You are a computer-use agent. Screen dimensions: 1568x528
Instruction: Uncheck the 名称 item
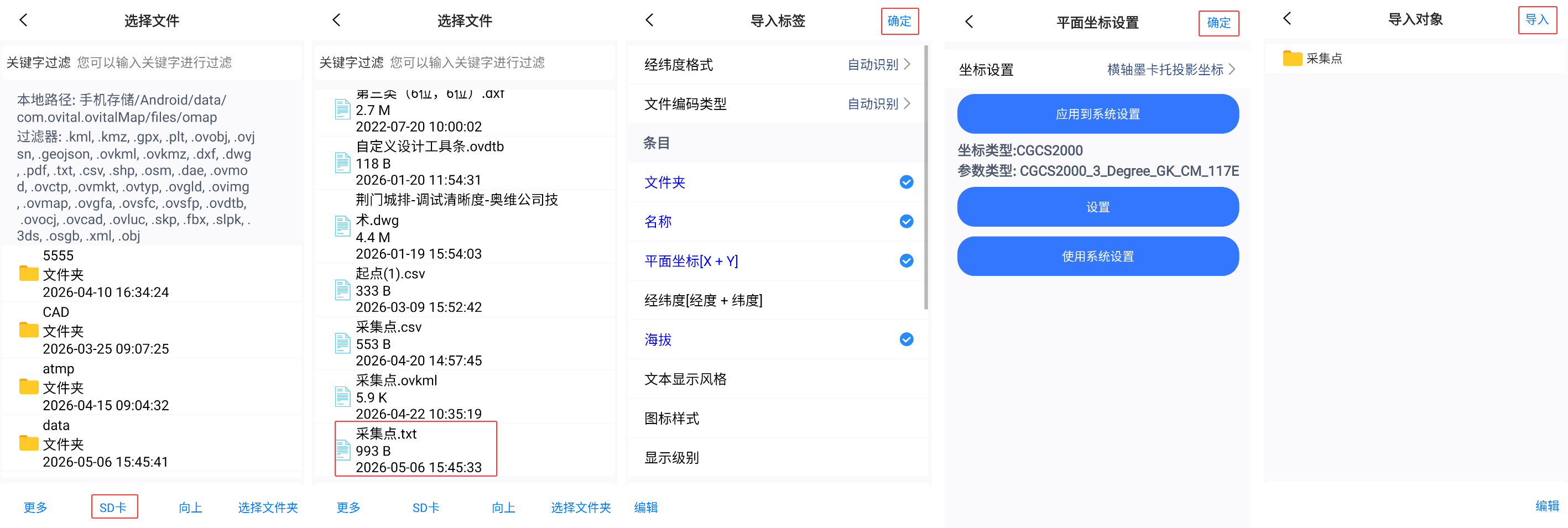point(906,221)
